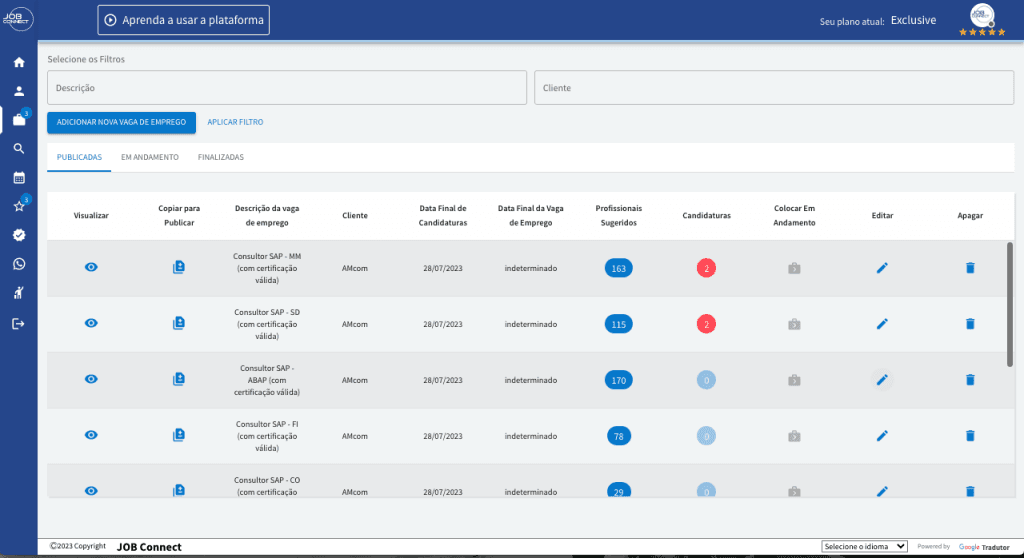View the Consultor SAP - FI job

click(91, 435)
